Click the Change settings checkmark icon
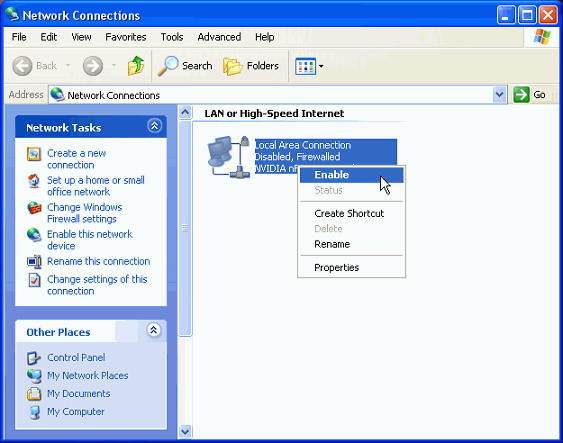The image size is (563, 443). point(34,280)
